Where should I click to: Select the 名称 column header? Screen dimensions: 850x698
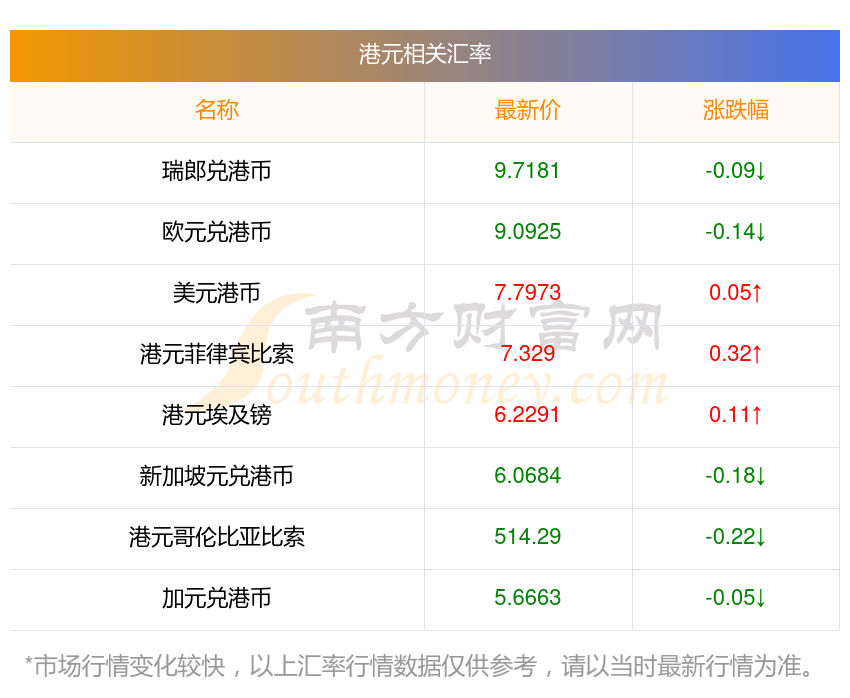pyautogui.click(x=217, y=110)
